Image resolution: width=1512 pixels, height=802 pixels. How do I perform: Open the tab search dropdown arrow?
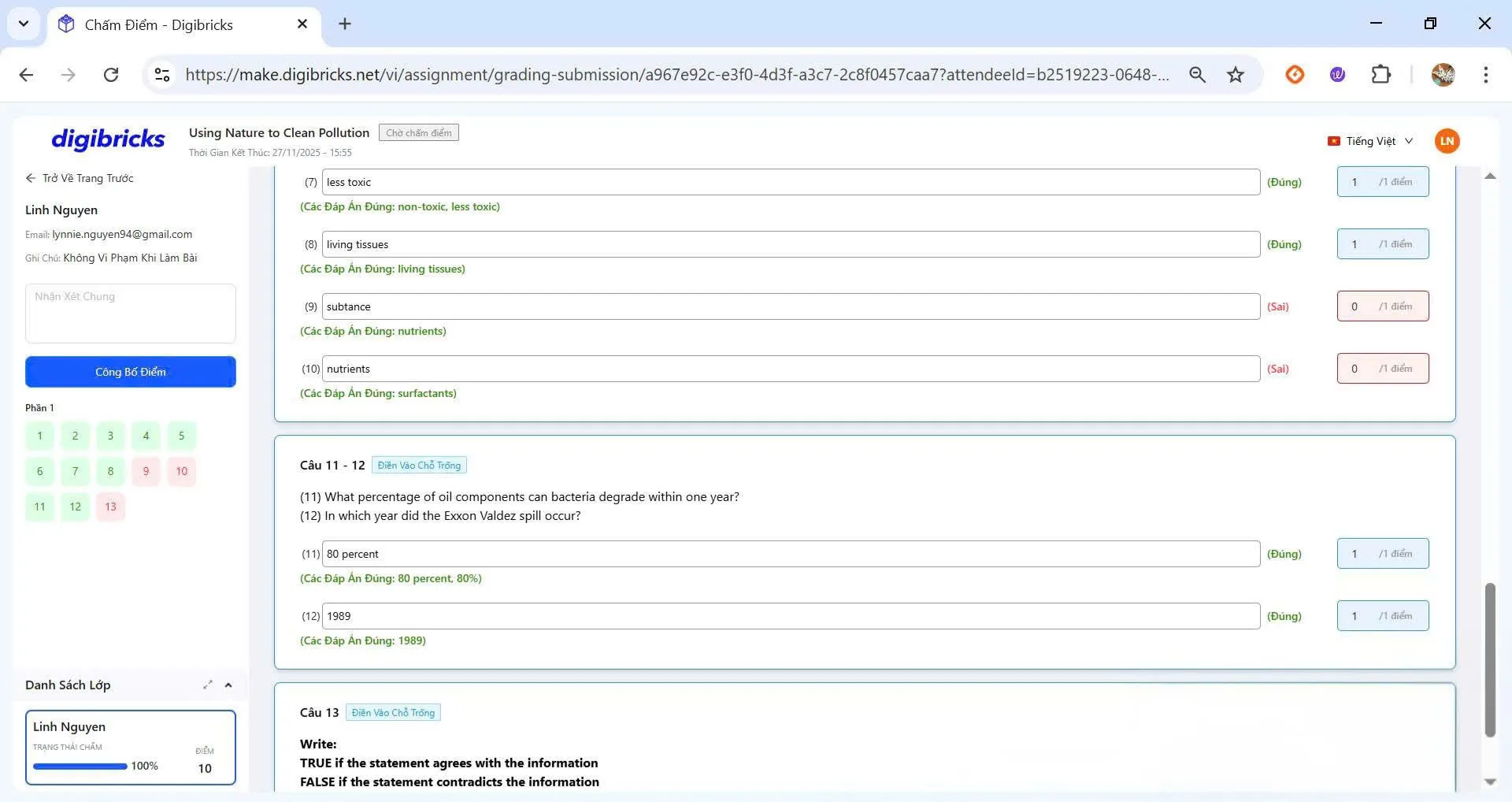tap(24, 24)
